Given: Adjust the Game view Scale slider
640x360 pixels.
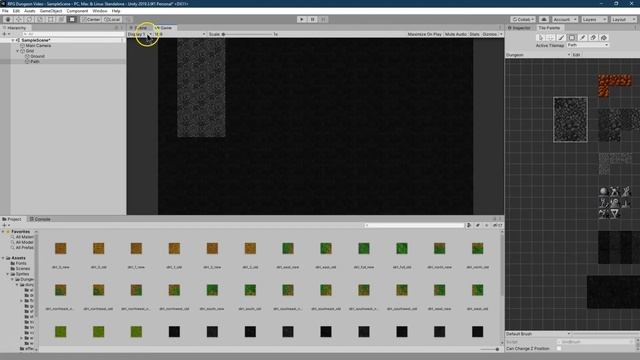Looking at the screenshot, I should [248, 34].
